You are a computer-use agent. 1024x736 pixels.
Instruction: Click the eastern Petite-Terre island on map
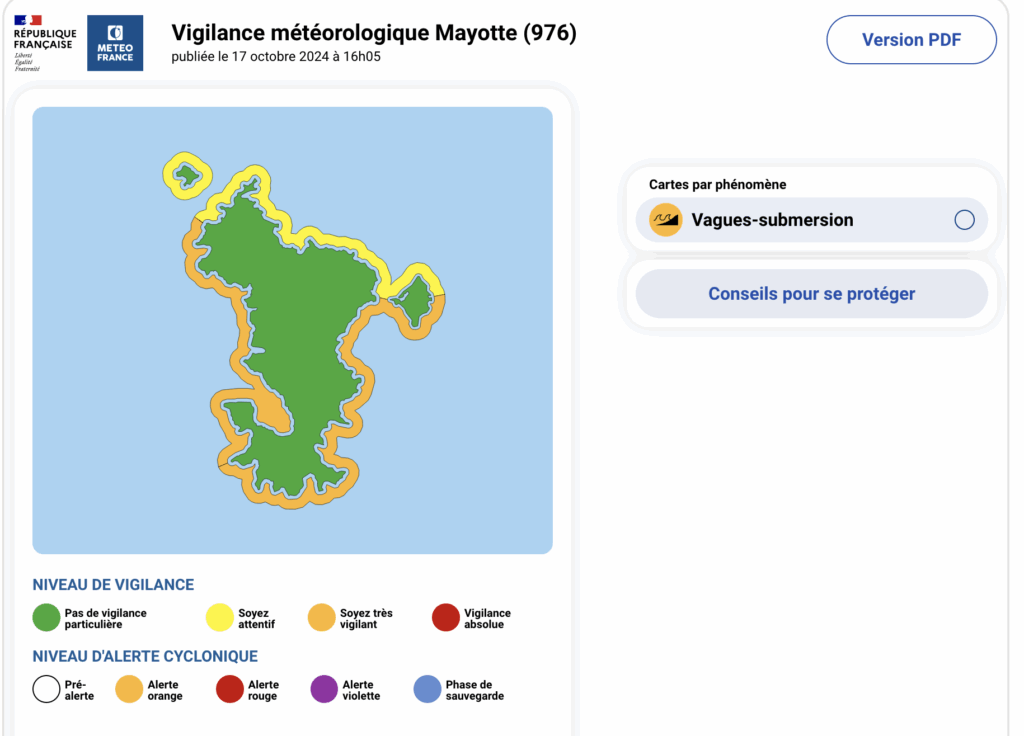click(x=414, y=296)
